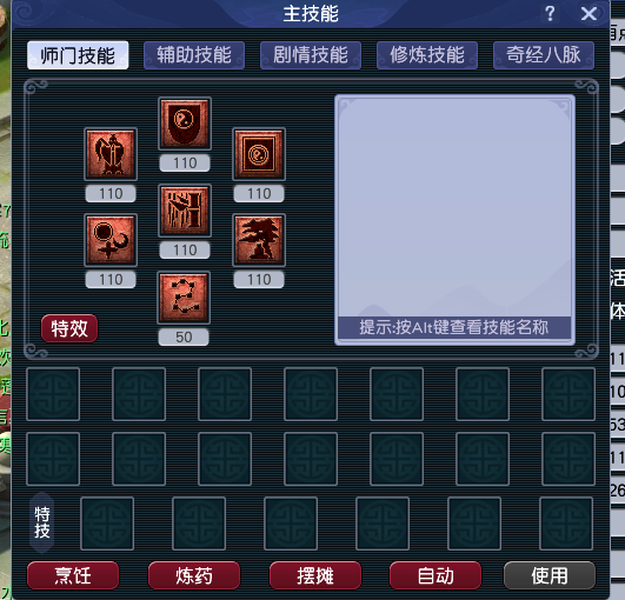The height and width of the screenshot is (600, 625).
Task: Open the 奇经八脉 tab
Action: (544, 55)
